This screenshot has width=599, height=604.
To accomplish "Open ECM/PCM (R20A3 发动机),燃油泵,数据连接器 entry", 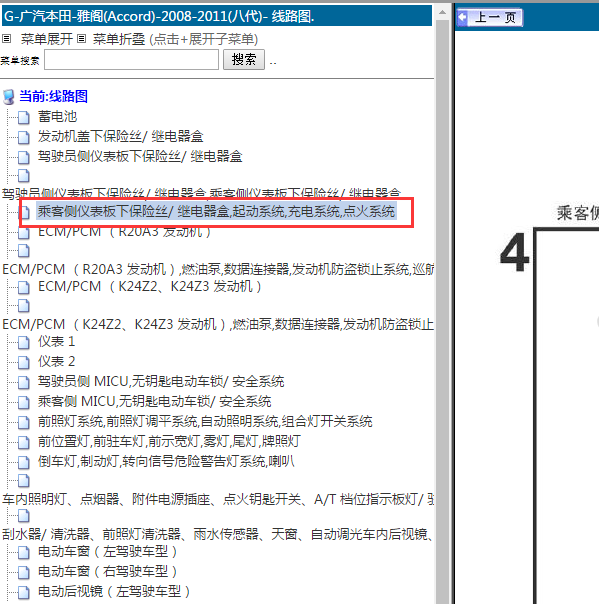I will point(218,269).
